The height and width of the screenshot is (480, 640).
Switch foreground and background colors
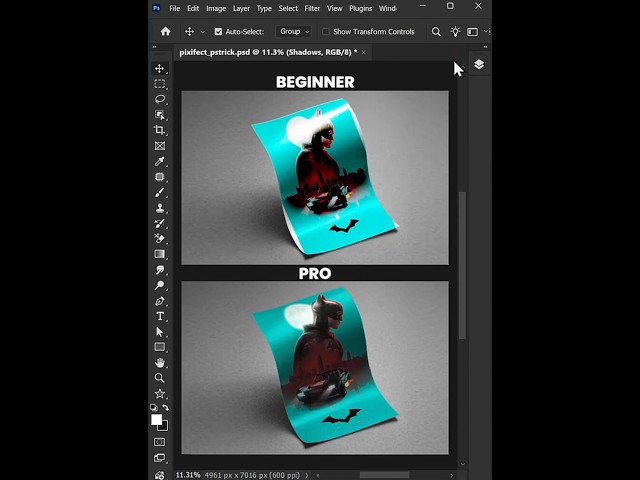tap(165, 407)
